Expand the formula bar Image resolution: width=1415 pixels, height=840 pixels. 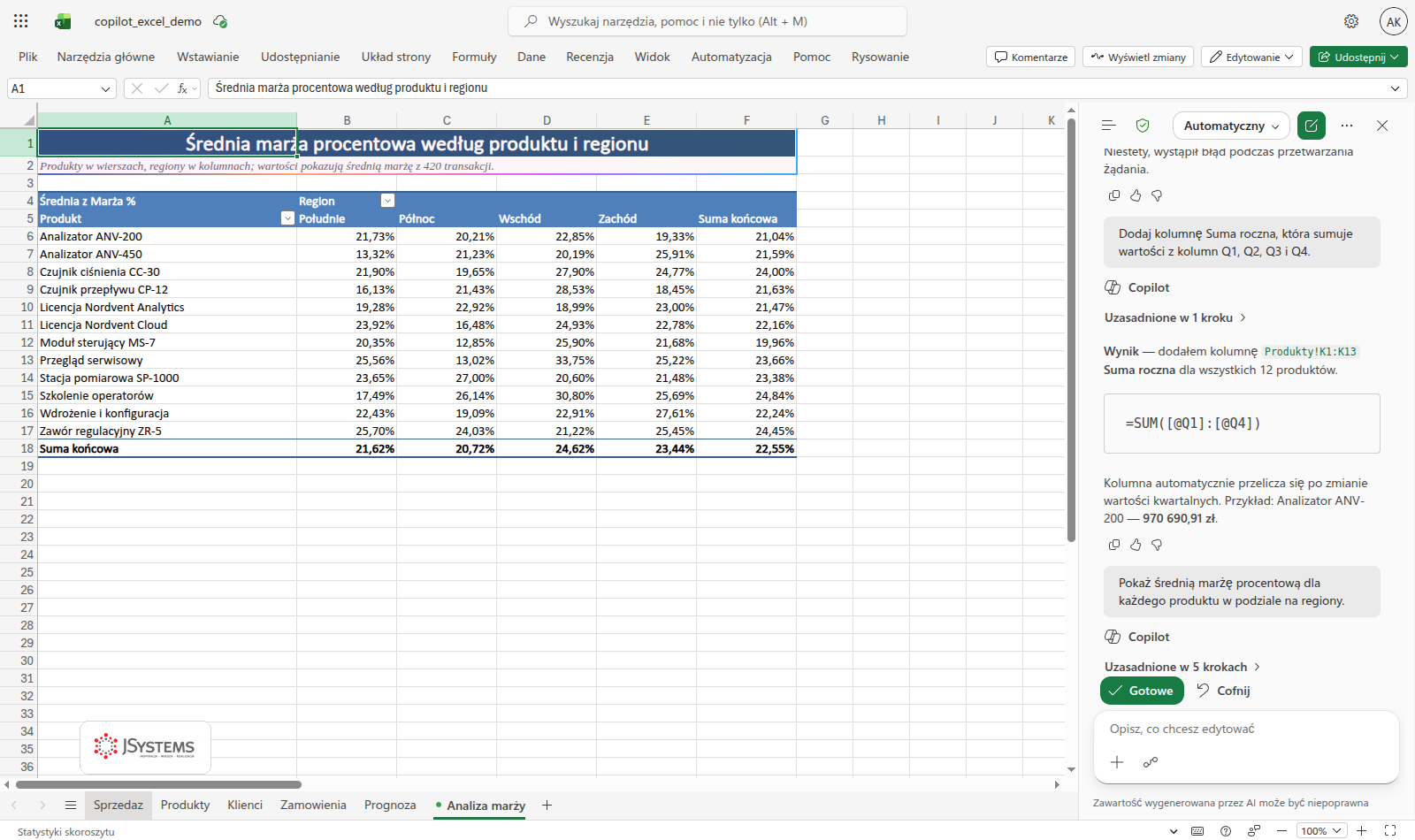1396,88
